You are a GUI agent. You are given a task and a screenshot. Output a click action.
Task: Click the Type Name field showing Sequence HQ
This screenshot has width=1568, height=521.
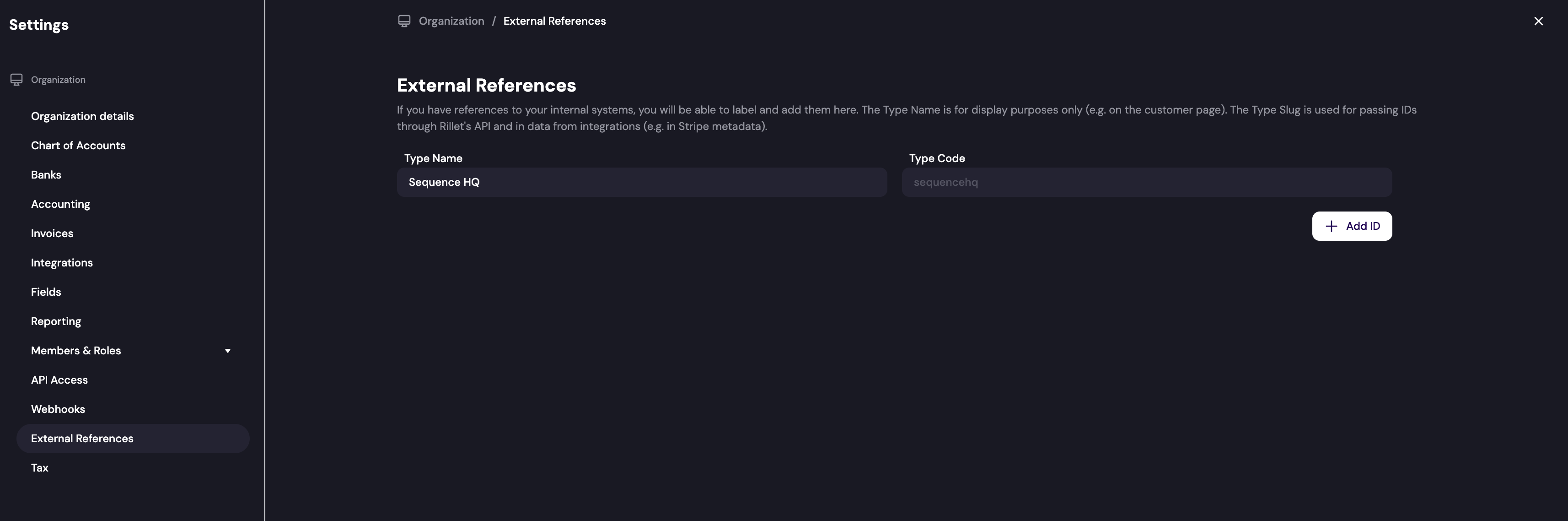(641, 182)
